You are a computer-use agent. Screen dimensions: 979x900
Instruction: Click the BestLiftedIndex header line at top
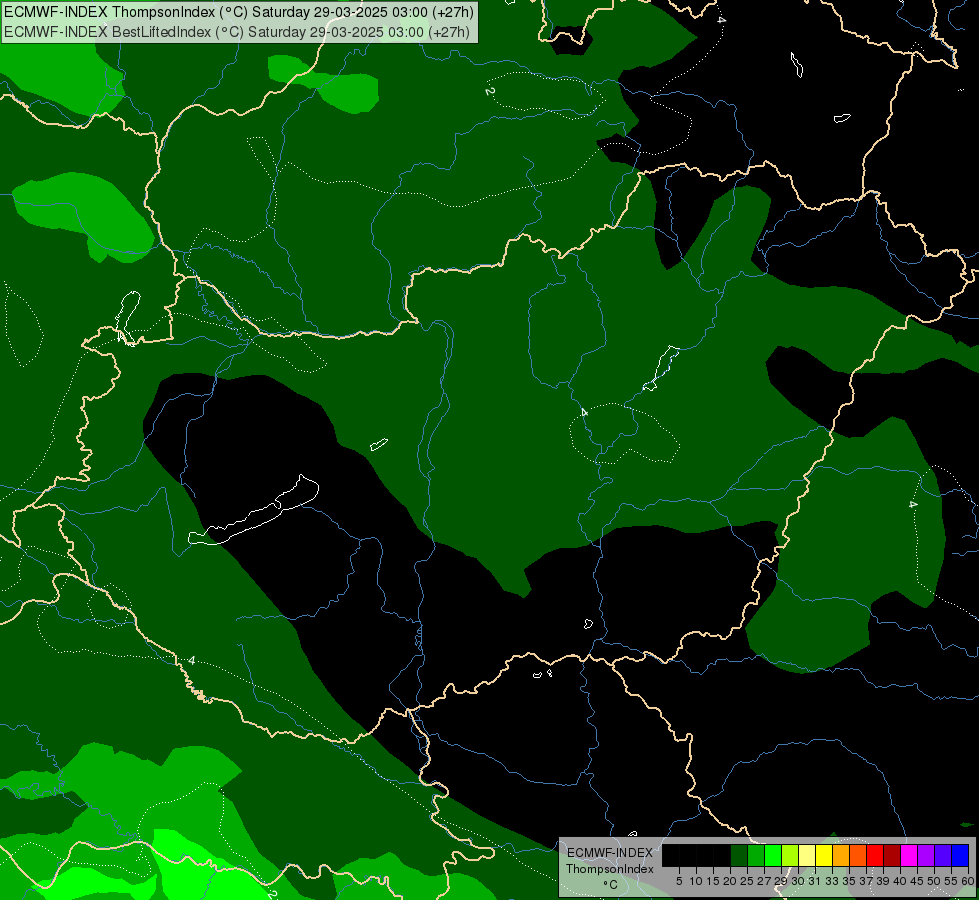coord(237,31)
